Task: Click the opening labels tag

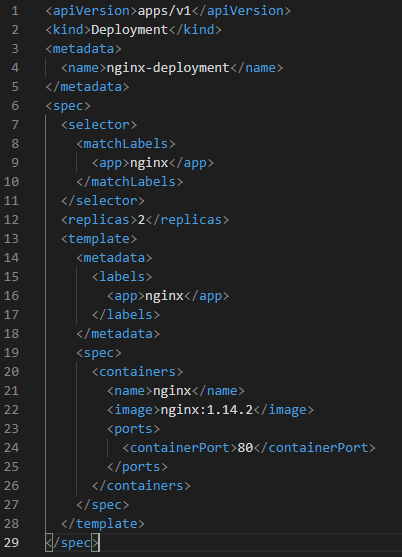Action: (122, 277)
